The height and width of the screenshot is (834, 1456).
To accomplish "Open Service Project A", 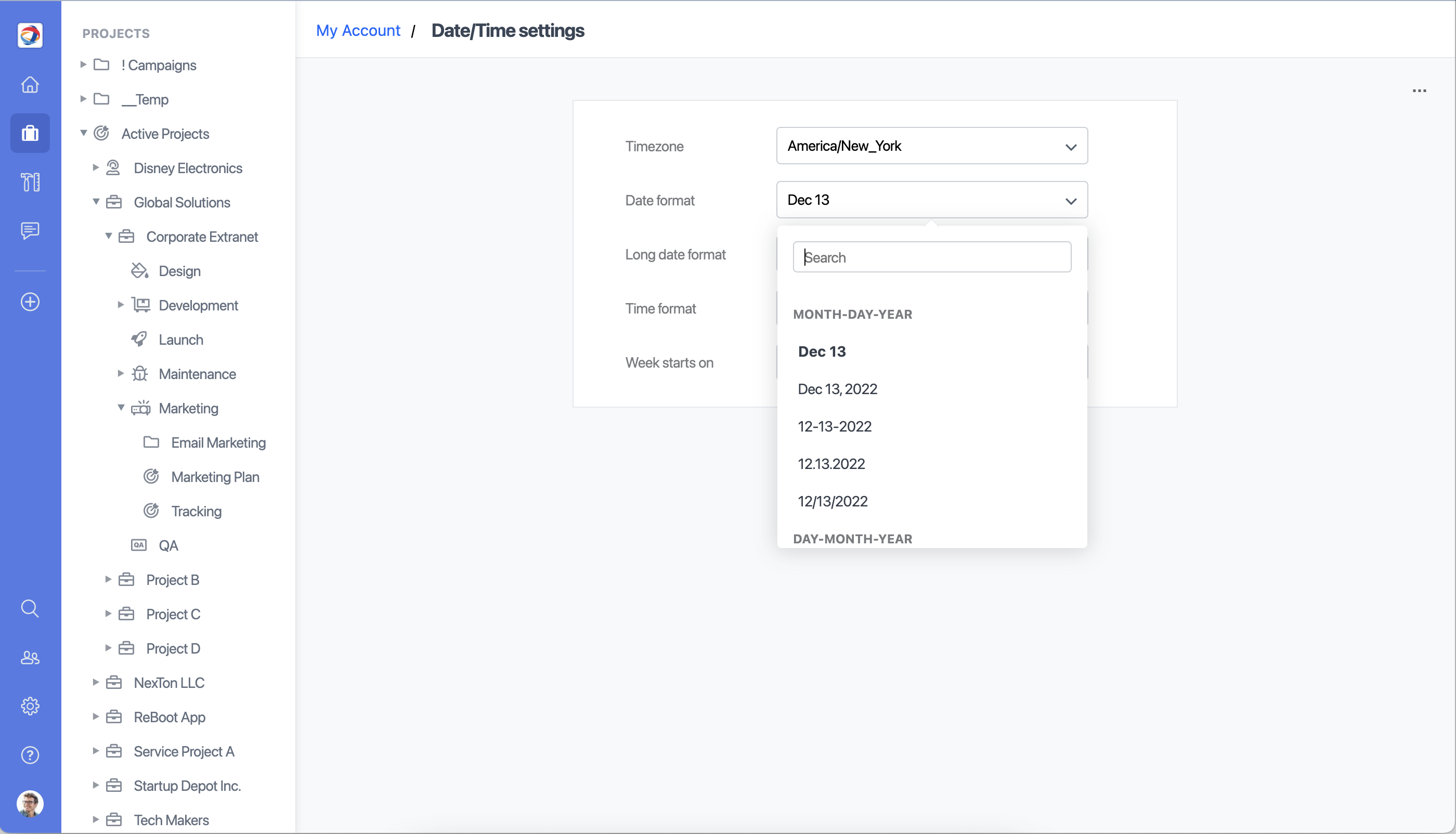I will click(x=184, y=751).
